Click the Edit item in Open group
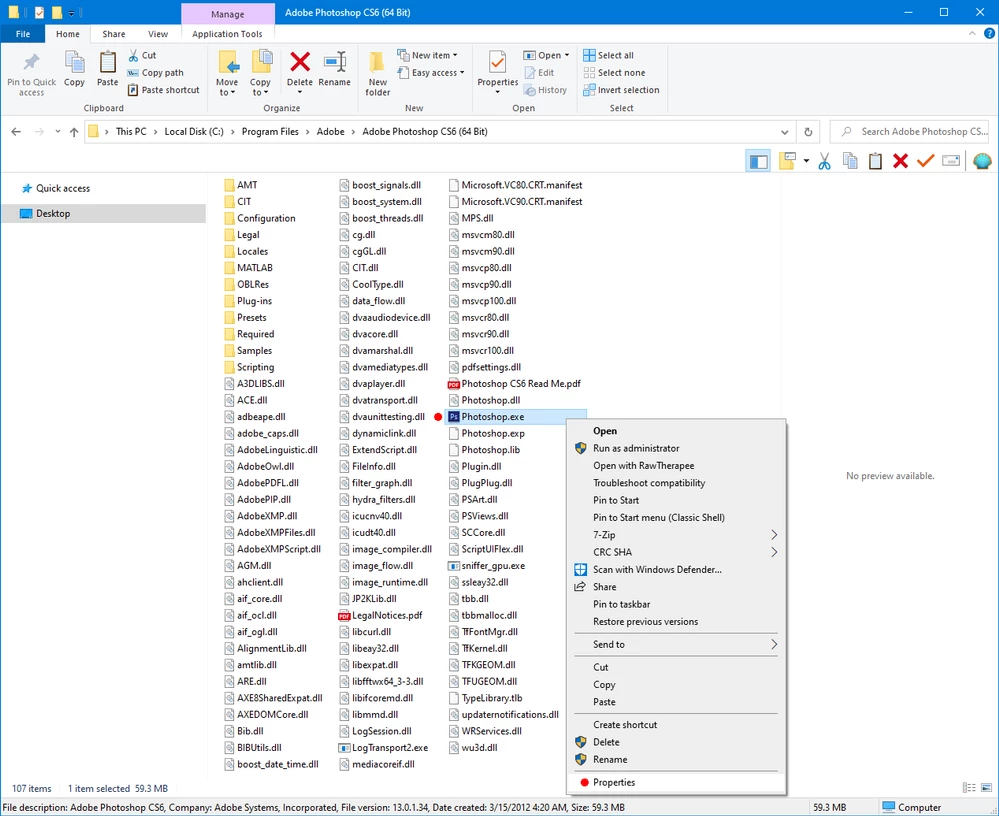This screenshot has height=816, width=999. [x=539, y=73]
